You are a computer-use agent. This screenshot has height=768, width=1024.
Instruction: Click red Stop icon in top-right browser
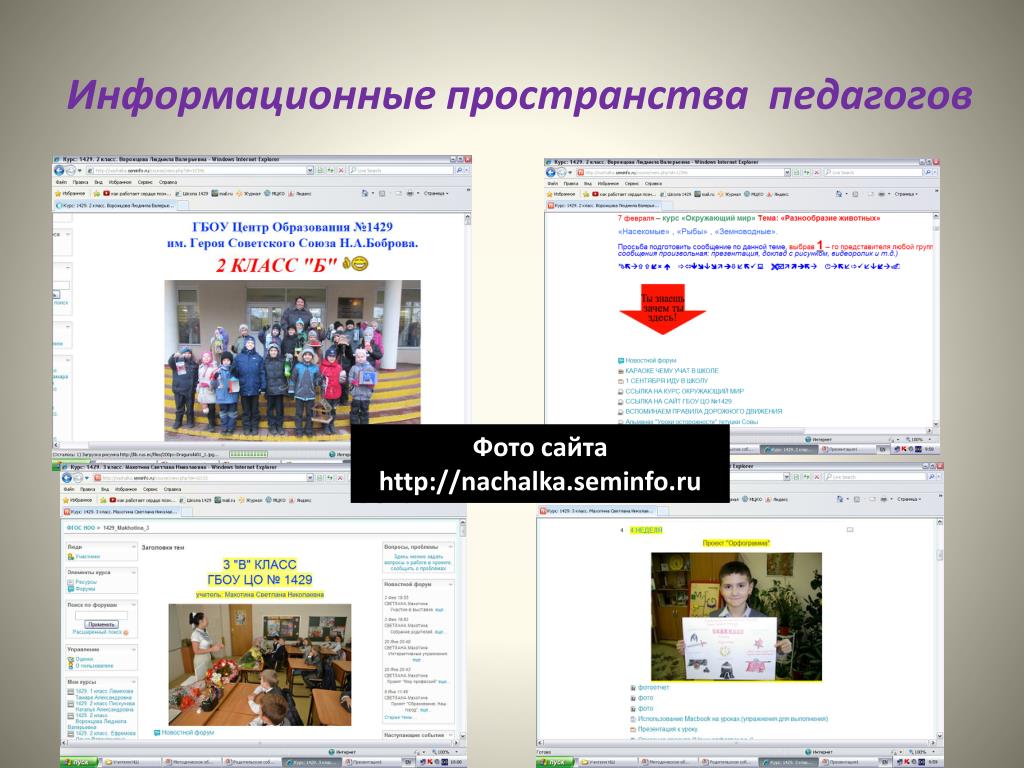816,172
